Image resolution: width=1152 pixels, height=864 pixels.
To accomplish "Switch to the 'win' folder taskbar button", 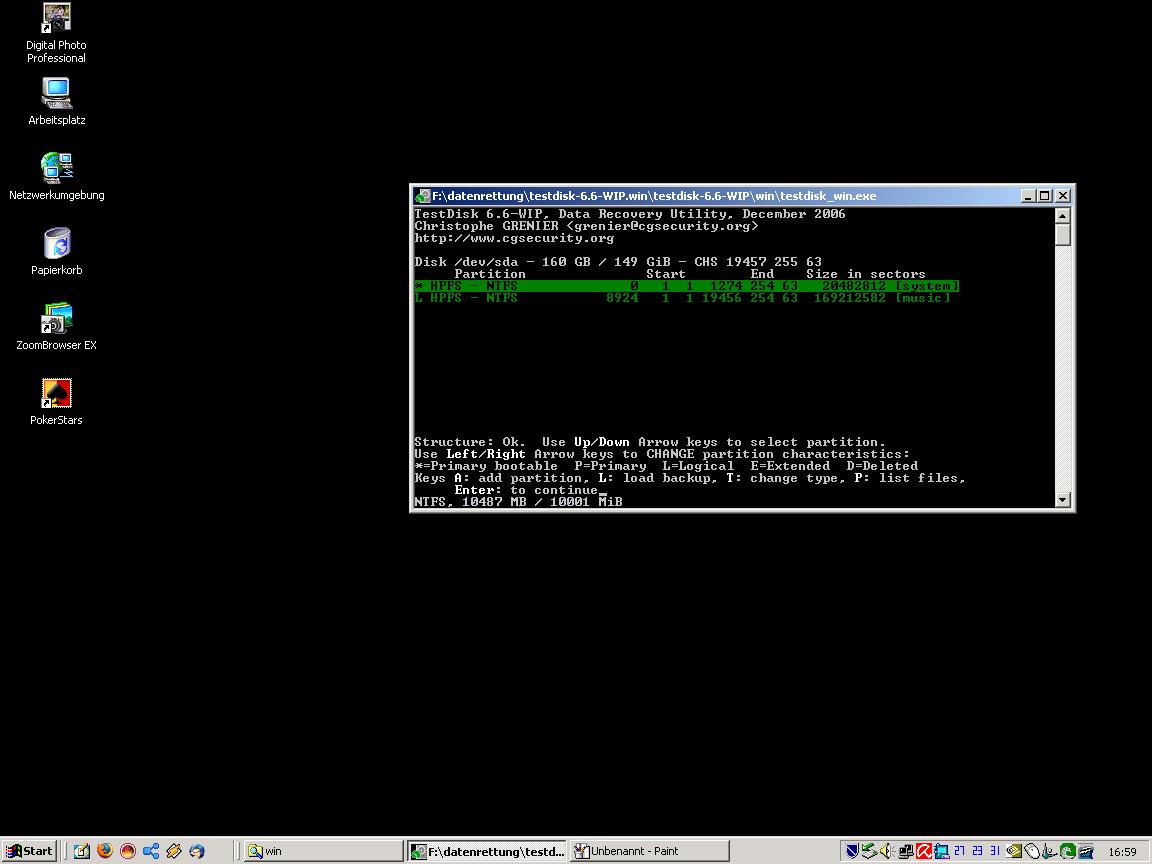I will [323, 851].
